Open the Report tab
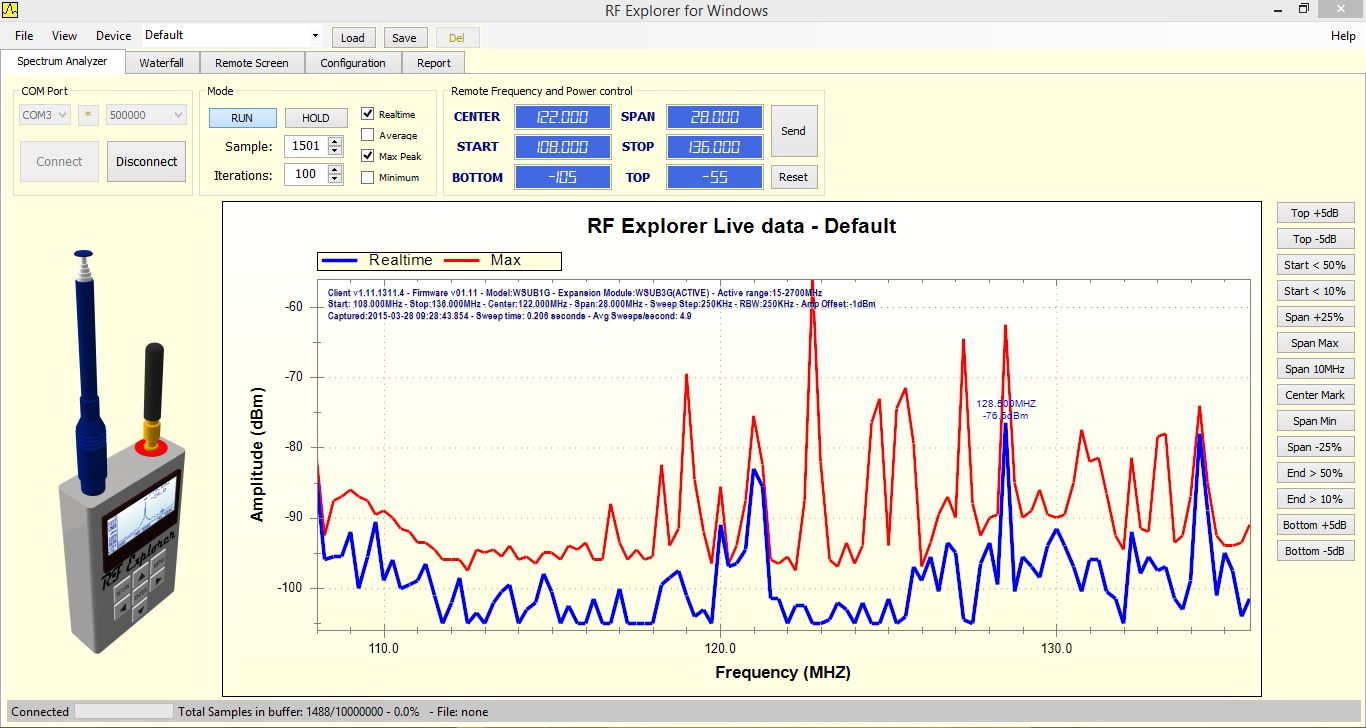 click(x=434, y=63)
